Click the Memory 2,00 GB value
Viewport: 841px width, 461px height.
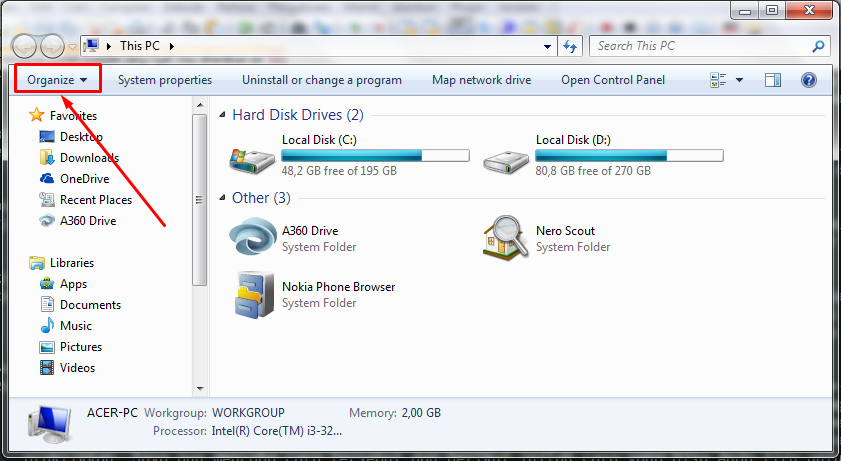coord(421,413)
